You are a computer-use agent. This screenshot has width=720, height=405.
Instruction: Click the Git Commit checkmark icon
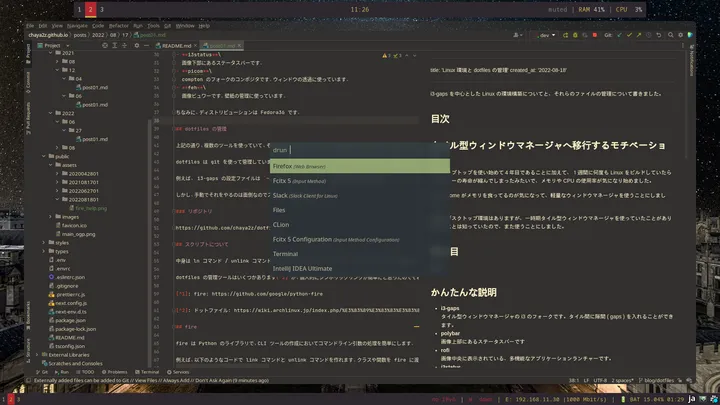click(x=629, y=35)
